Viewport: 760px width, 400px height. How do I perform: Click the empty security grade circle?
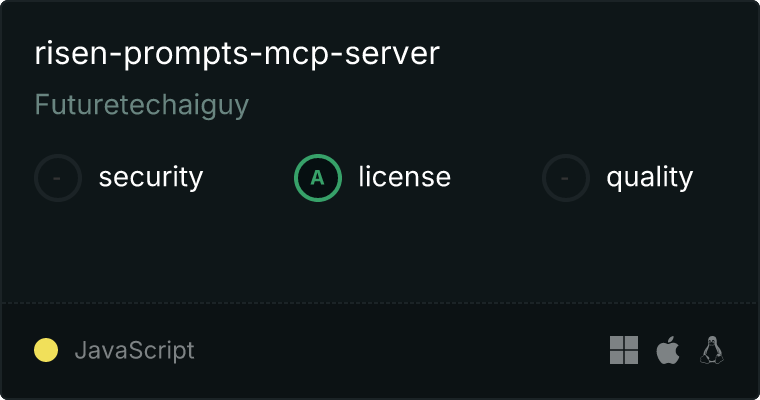(58, 178)
